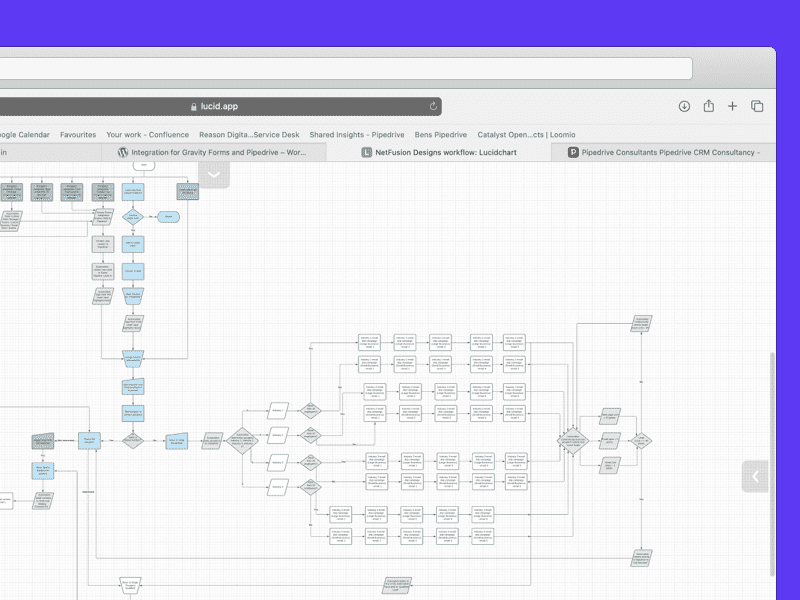The height and width of the screenshot is (600, 800).
Task: Open Bens Pipedrive bookmark
Action: [441, 135]
